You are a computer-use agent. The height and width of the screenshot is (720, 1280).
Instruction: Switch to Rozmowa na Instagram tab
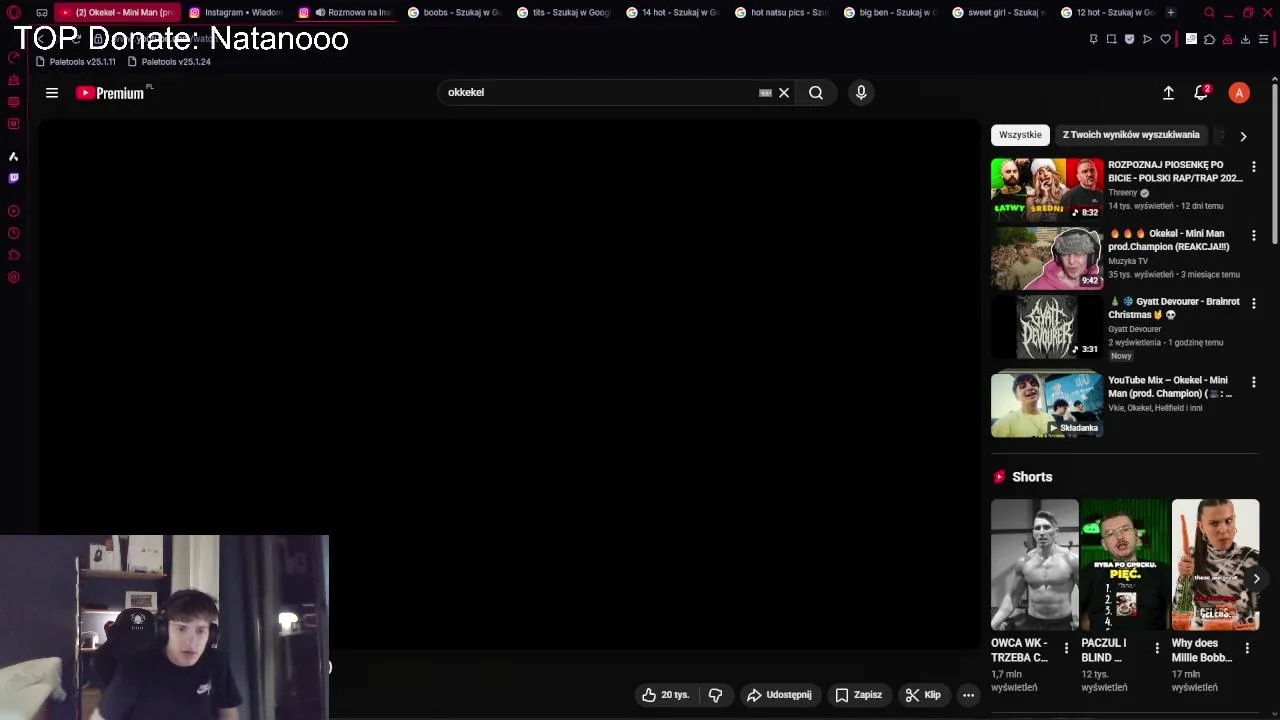[346, 12]
